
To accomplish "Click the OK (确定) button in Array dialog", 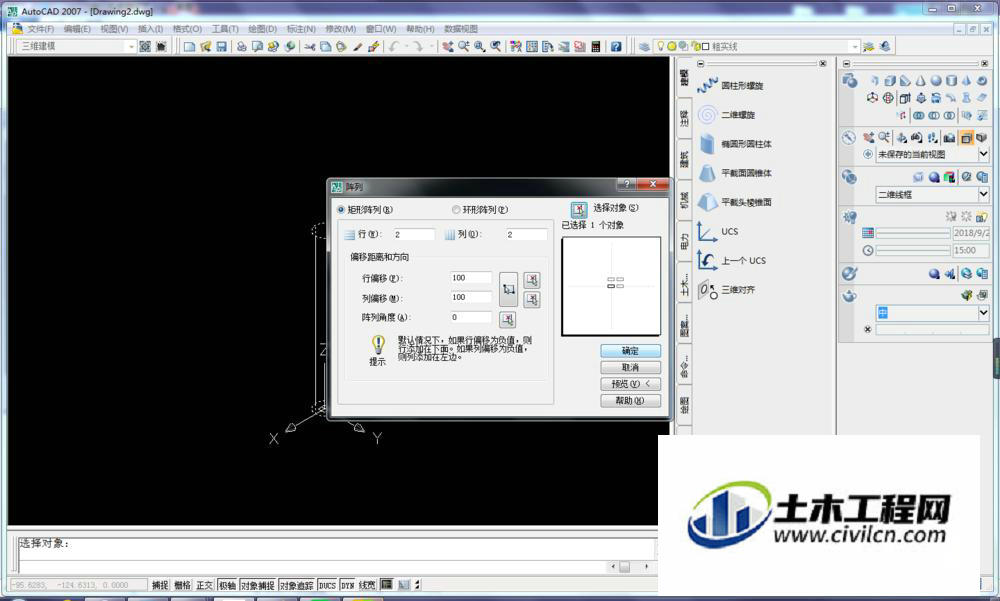I will [630, 351].
